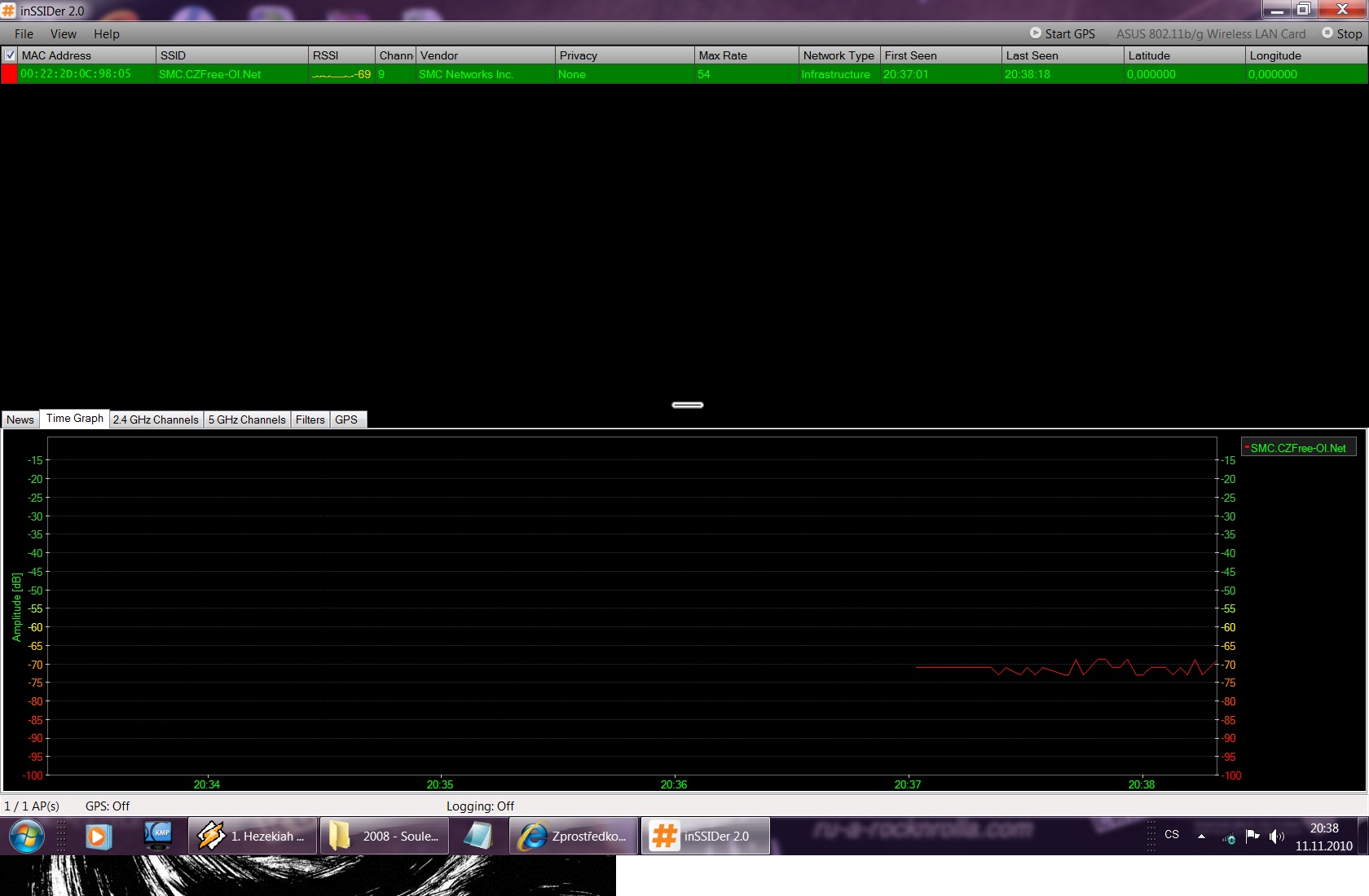This screenshot has height=896, width=1369.
Task: Open the 5 GHz Channels tab
Action: [247, 419]
